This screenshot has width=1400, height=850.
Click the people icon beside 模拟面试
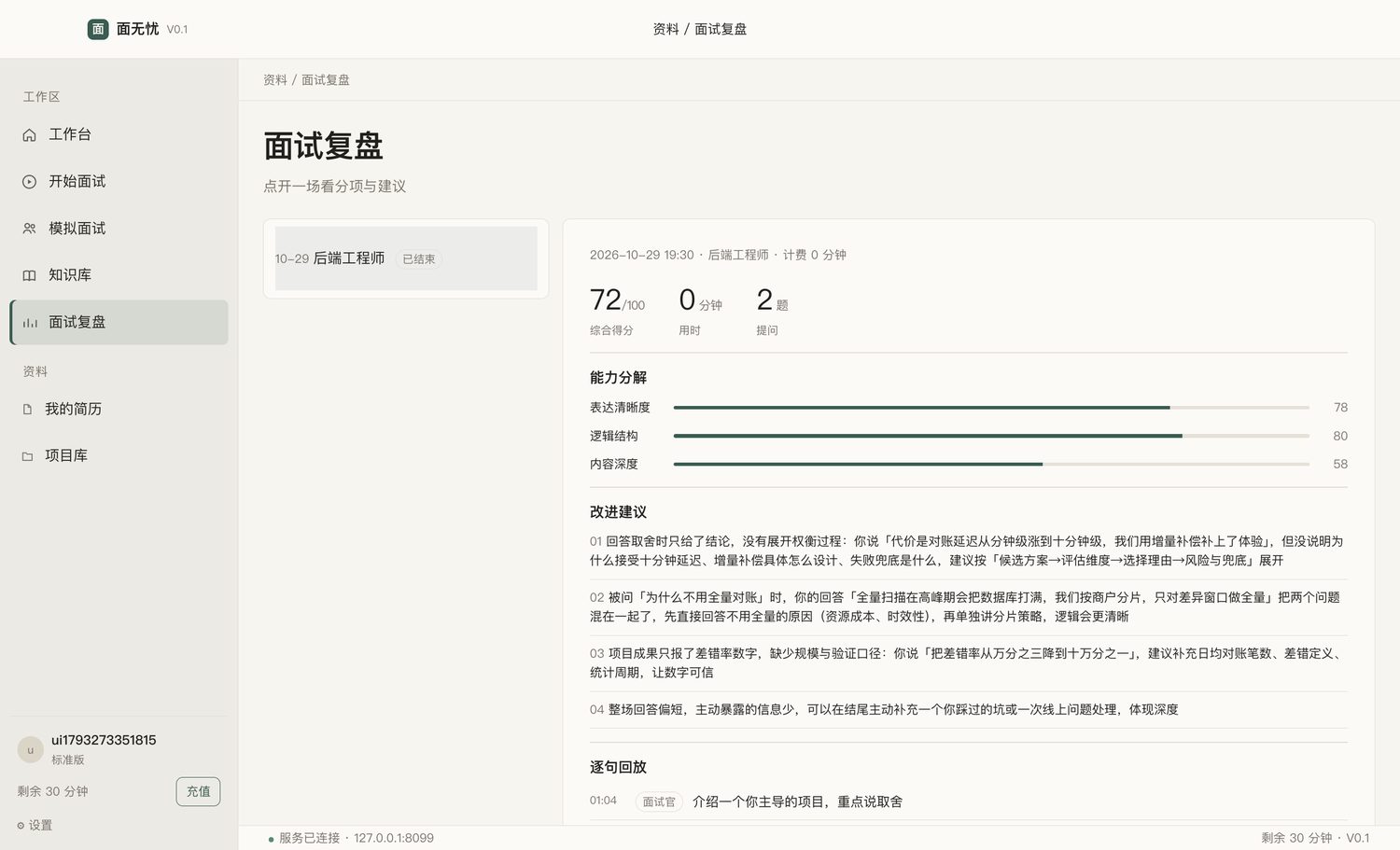(30, 229)
